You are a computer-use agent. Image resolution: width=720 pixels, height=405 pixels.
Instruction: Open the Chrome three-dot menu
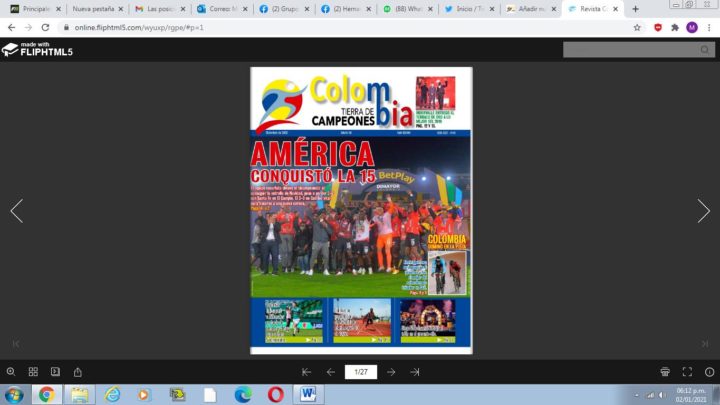click(x=709, y=28)
